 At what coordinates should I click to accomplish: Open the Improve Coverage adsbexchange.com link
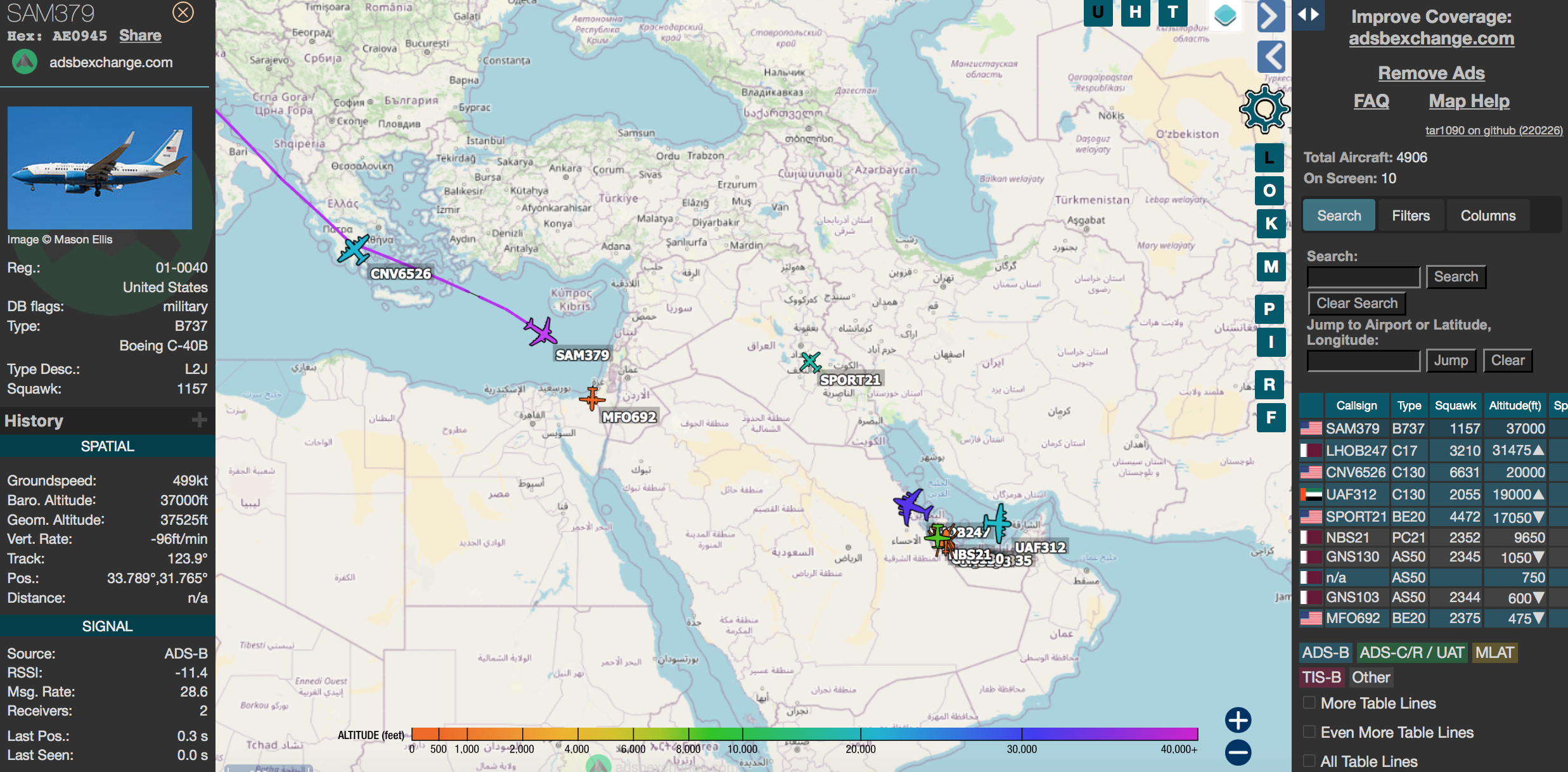pos(1431,39)
